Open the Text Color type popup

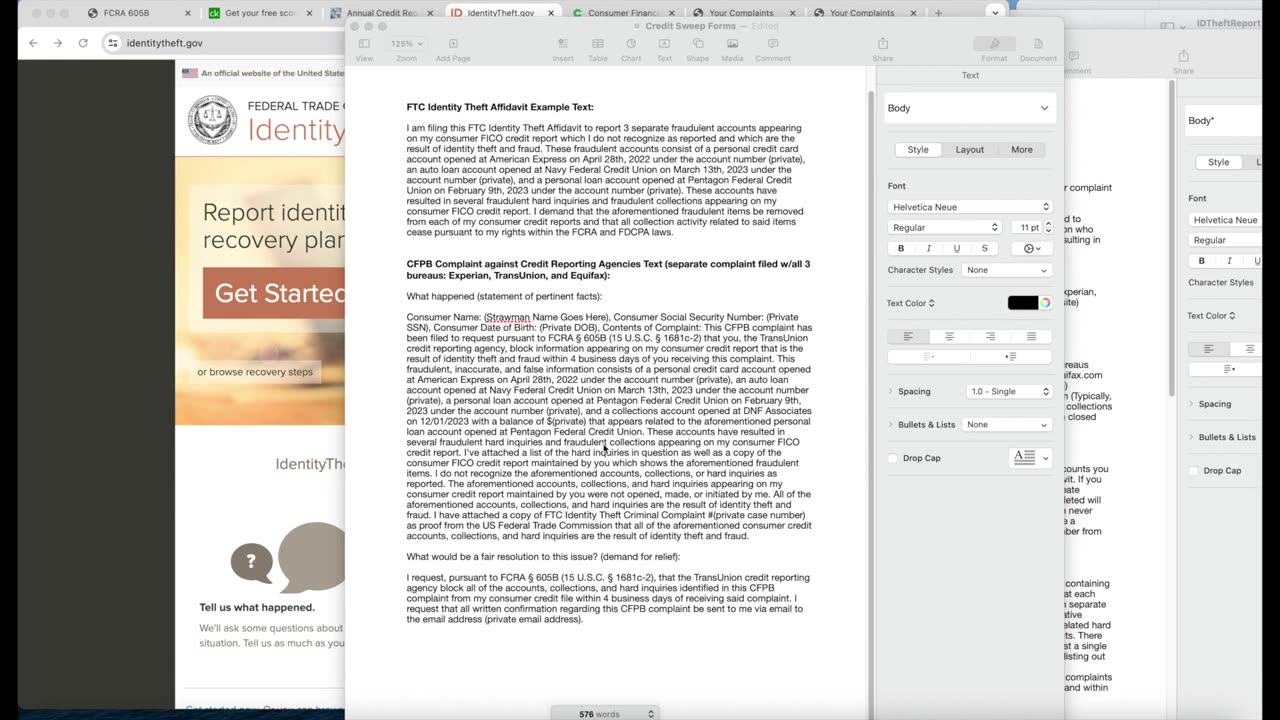[911, 303]
